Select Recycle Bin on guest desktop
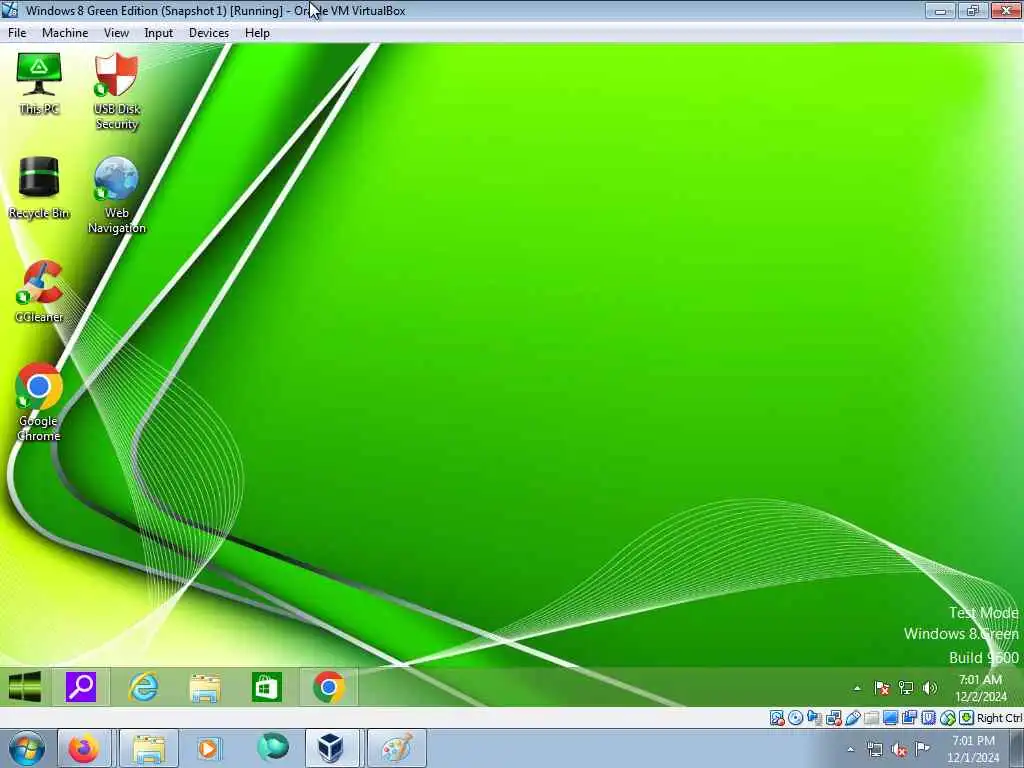 pos(39,188)
